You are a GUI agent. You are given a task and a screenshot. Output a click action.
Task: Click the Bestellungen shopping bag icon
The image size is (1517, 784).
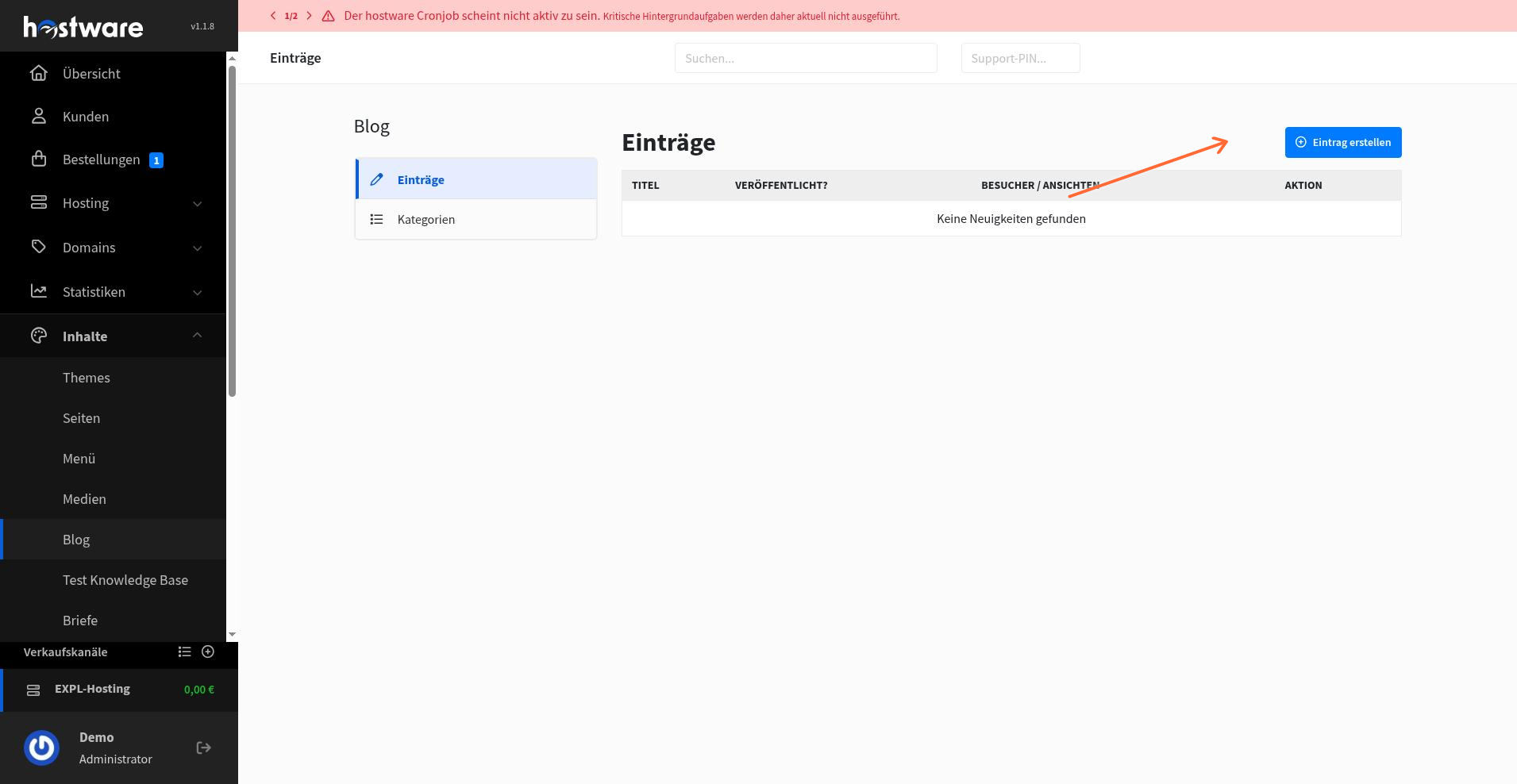pyautogui.click(x=38, y=159)
